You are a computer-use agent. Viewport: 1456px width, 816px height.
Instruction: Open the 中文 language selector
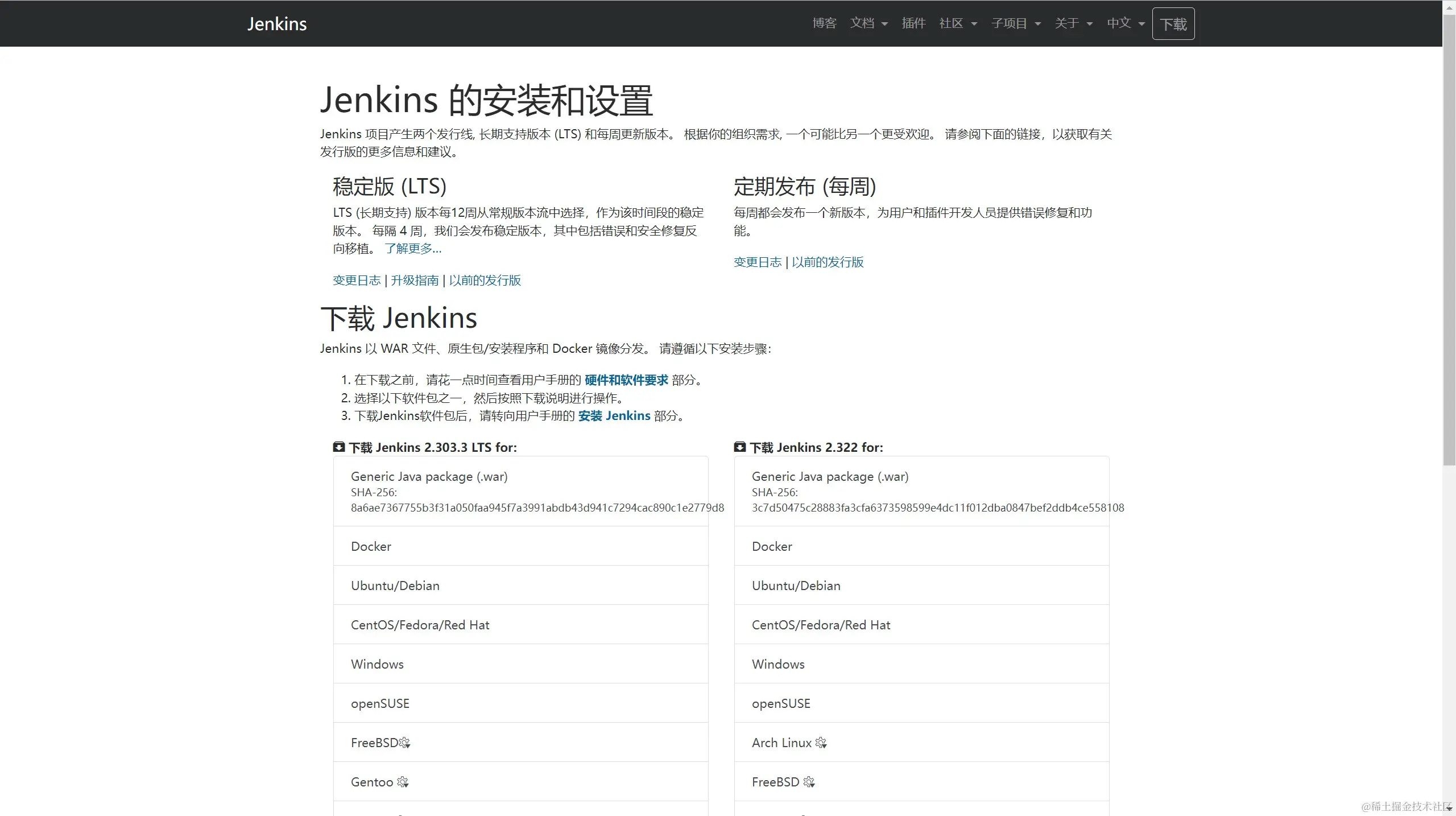tap(1126, 23)
